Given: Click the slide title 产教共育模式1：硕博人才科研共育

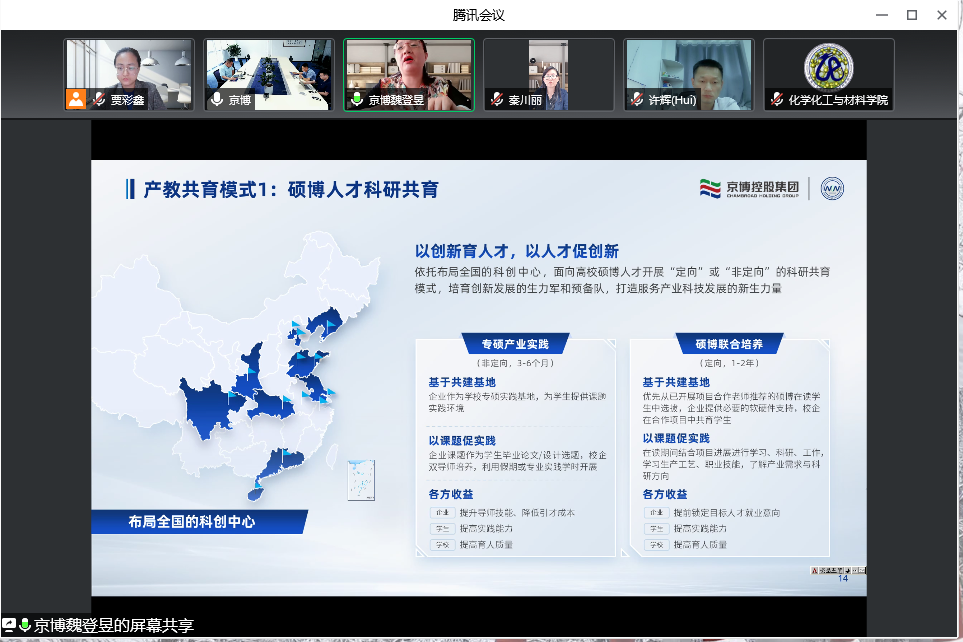Looking at the screenshot, I should pos(291,189).
